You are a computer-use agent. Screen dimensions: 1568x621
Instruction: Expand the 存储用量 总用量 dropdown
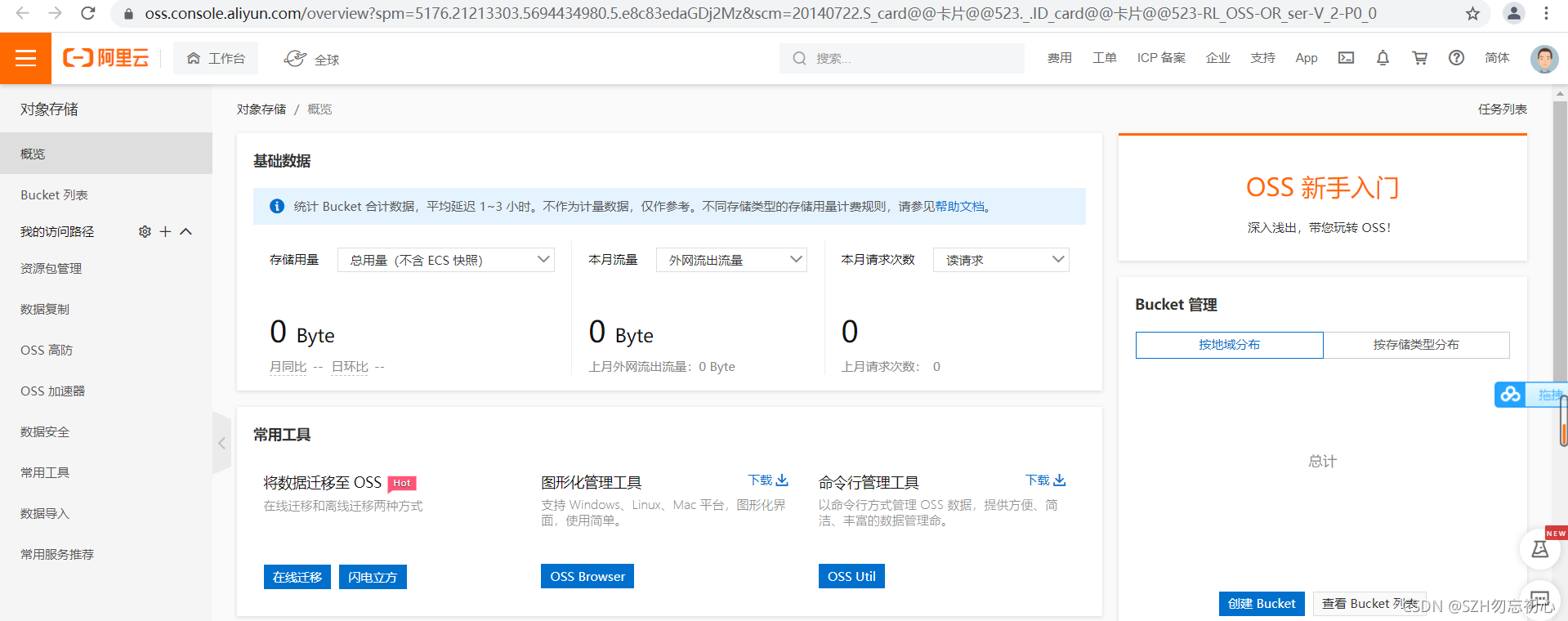[446, 260]
